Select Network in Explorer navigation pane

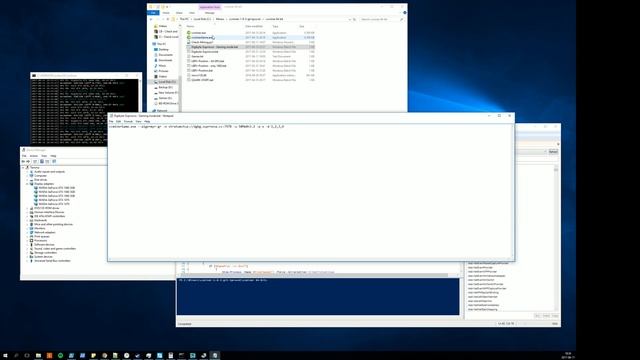coord(162,110)
